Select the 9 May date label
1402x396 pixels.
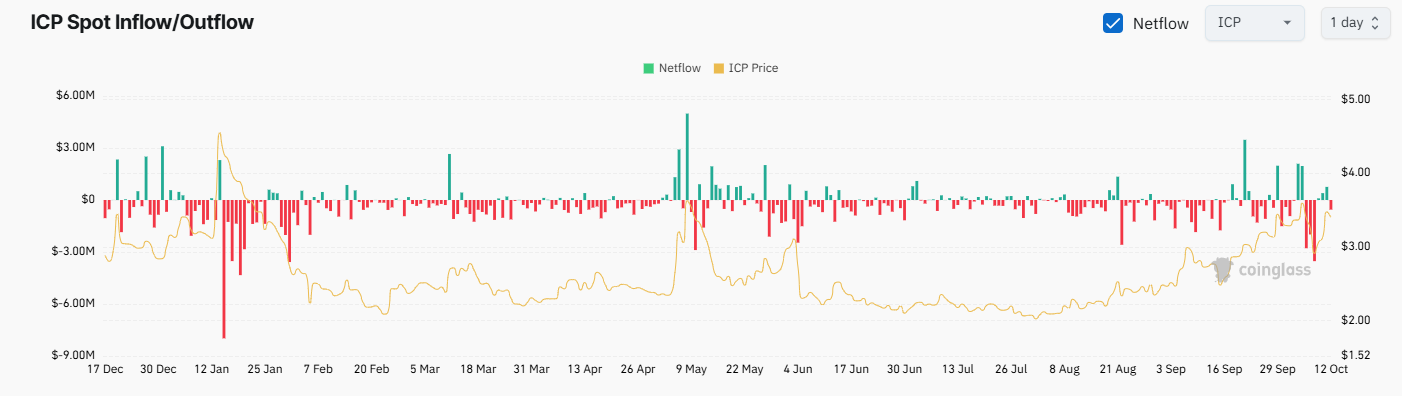tap(691, 369)
